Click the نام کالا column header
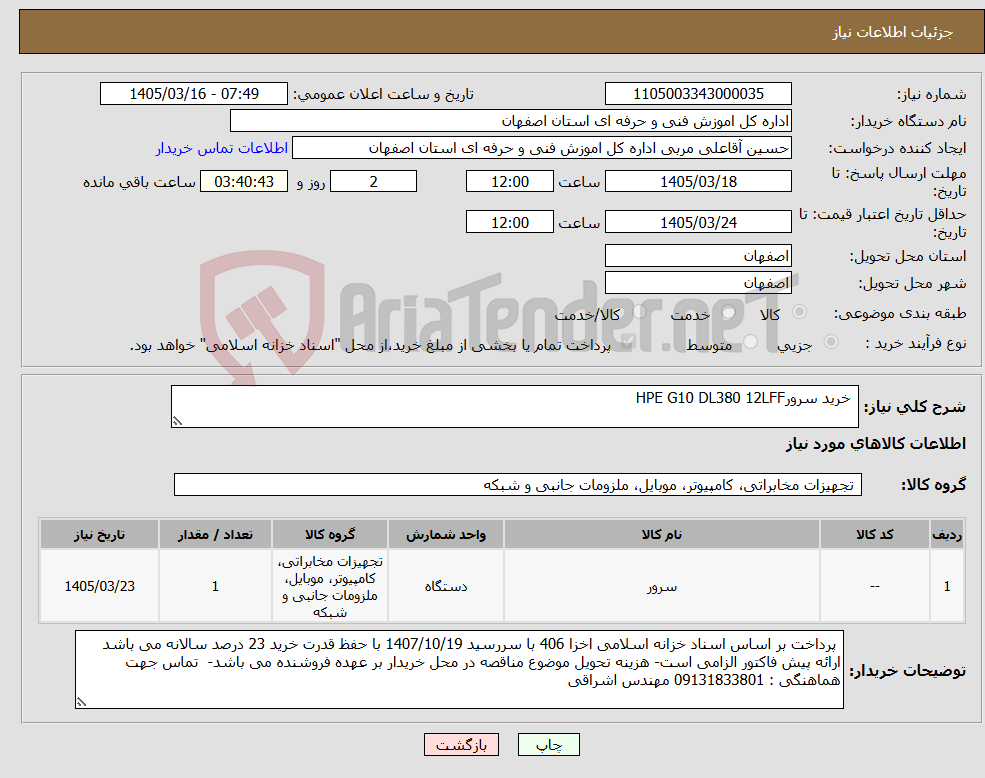985x778 pixels. coord(661,534)
